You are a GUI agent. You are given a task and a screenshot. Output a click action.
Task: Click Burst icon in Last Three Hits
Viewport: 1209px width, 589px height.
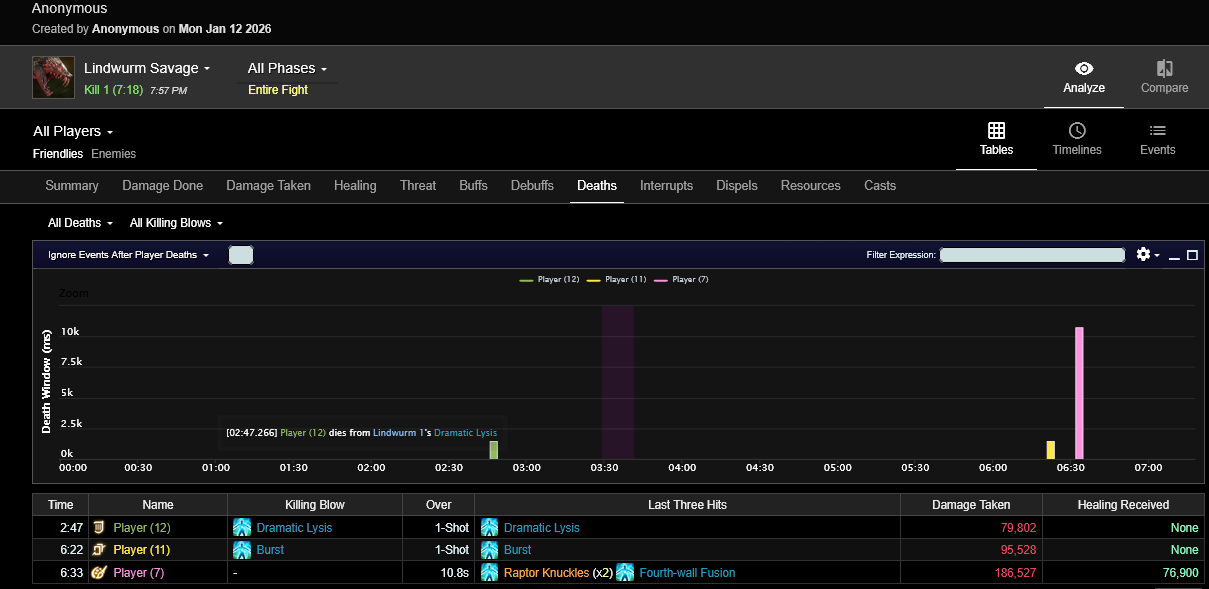[489, 550]
